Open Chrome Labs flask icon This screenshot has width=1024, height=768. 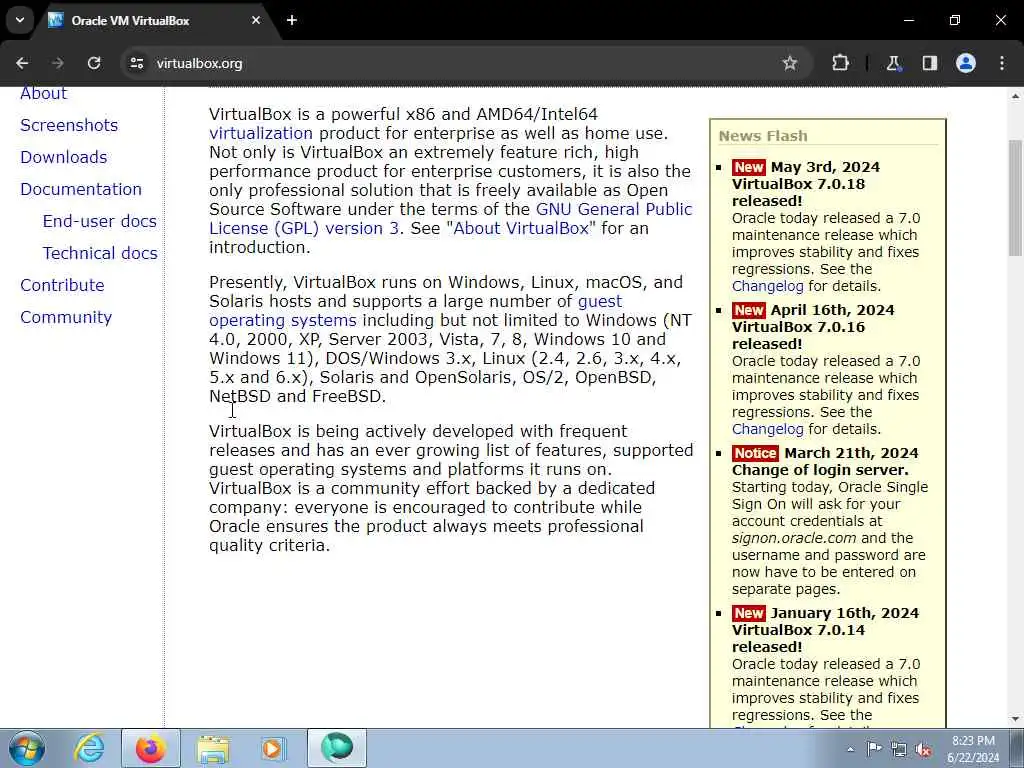[x=893, y=63]
